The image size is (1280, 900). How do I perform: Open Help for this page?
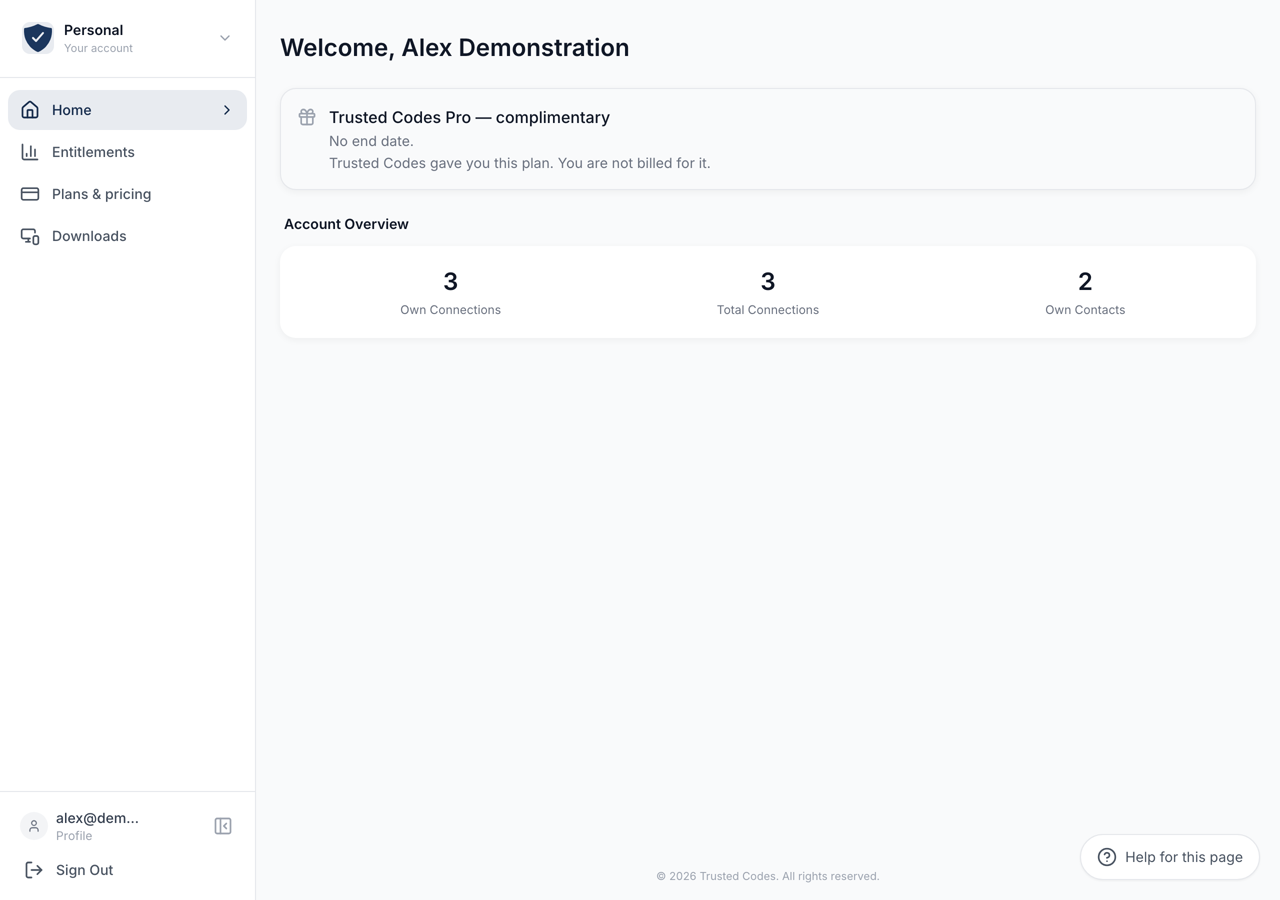(x=1170, y=857)
